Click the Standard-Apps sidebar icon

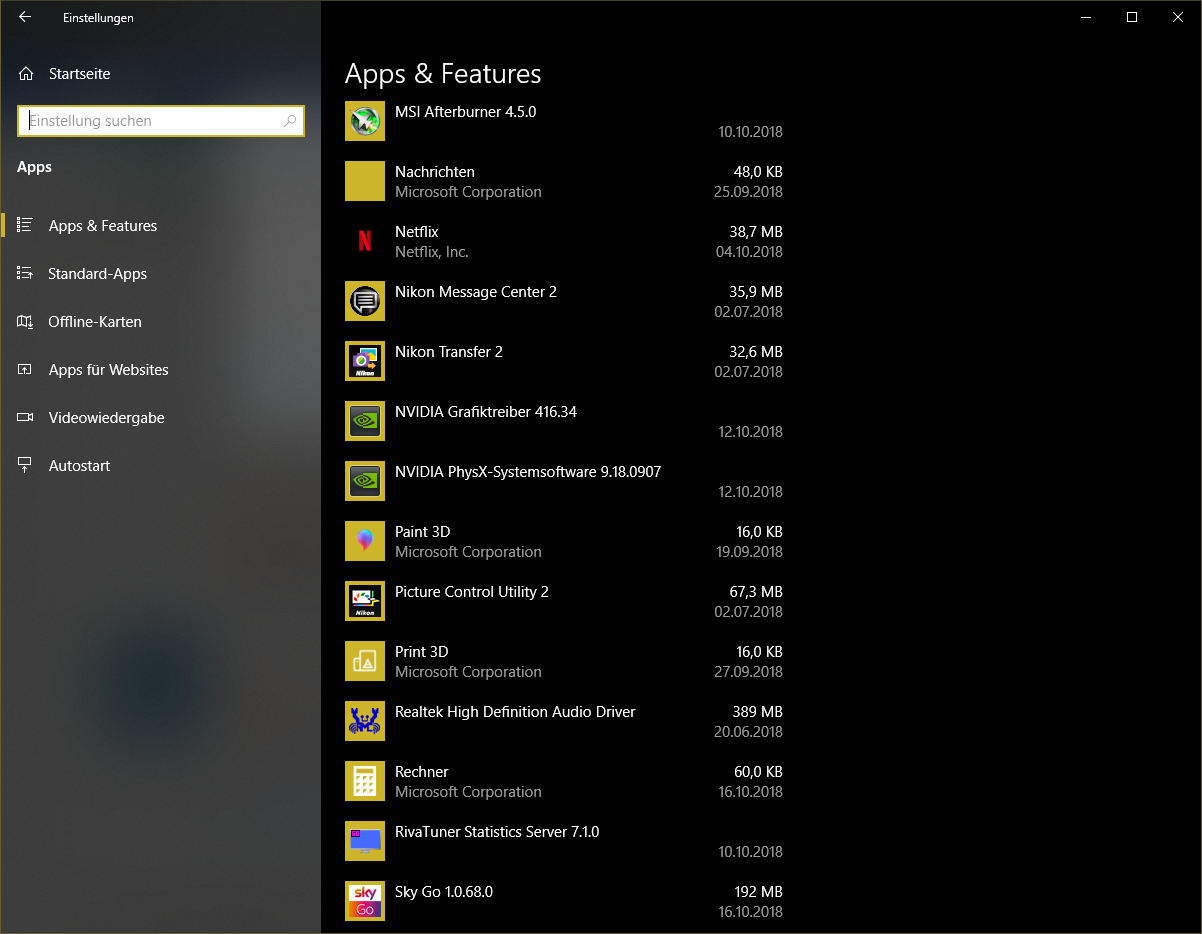point(26,274)
